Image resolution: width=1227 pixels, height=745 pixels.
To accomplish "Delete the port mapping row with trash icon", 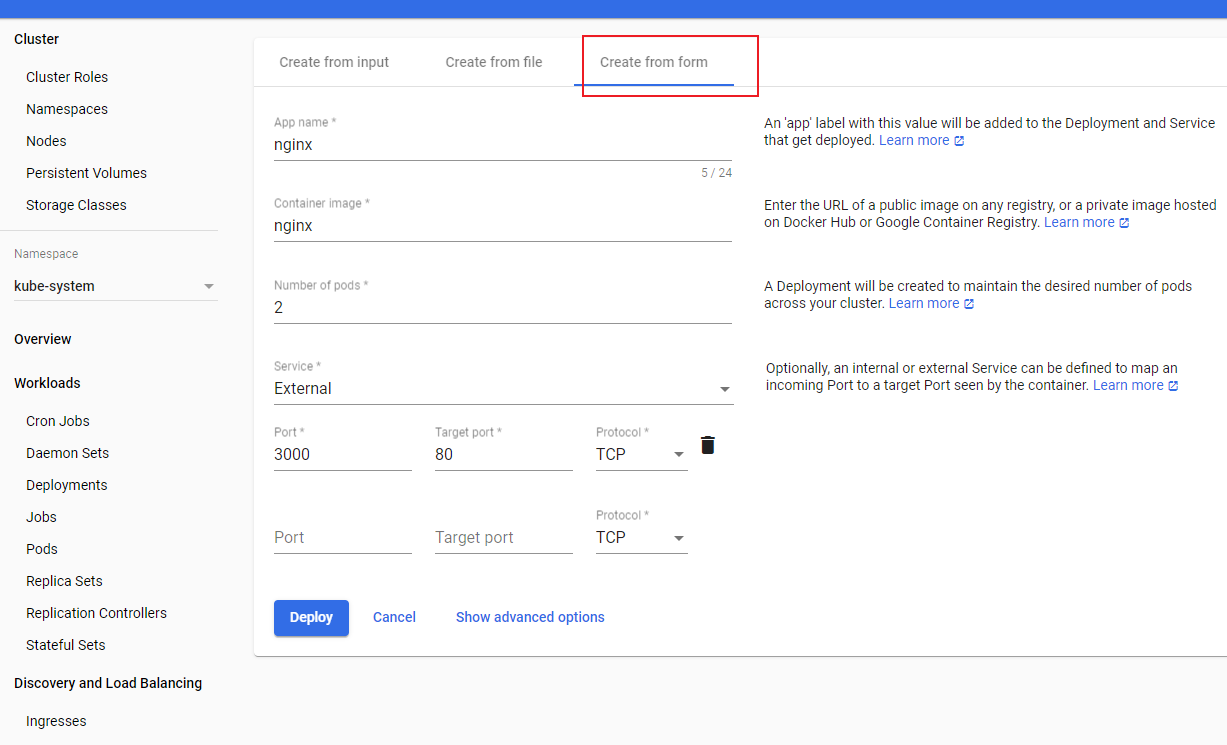I will [x=708, y=446].
